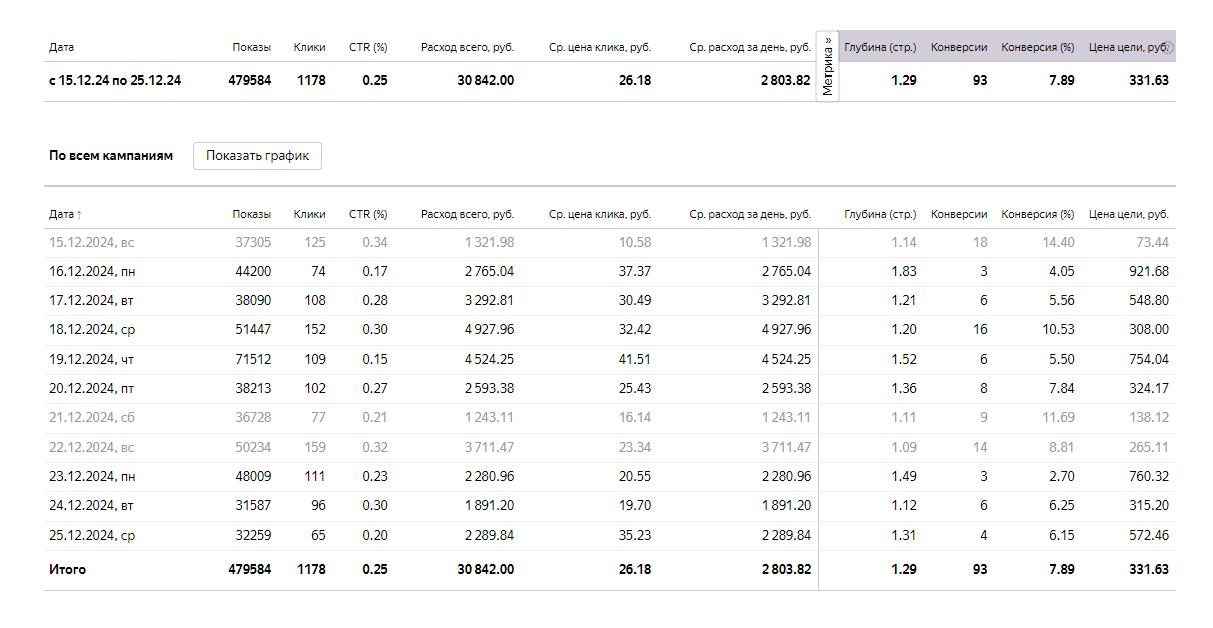Select the 18.12.2024 date row
Image resolution: width=1213 pixels, height=628 pixels.
coord(91,330)
